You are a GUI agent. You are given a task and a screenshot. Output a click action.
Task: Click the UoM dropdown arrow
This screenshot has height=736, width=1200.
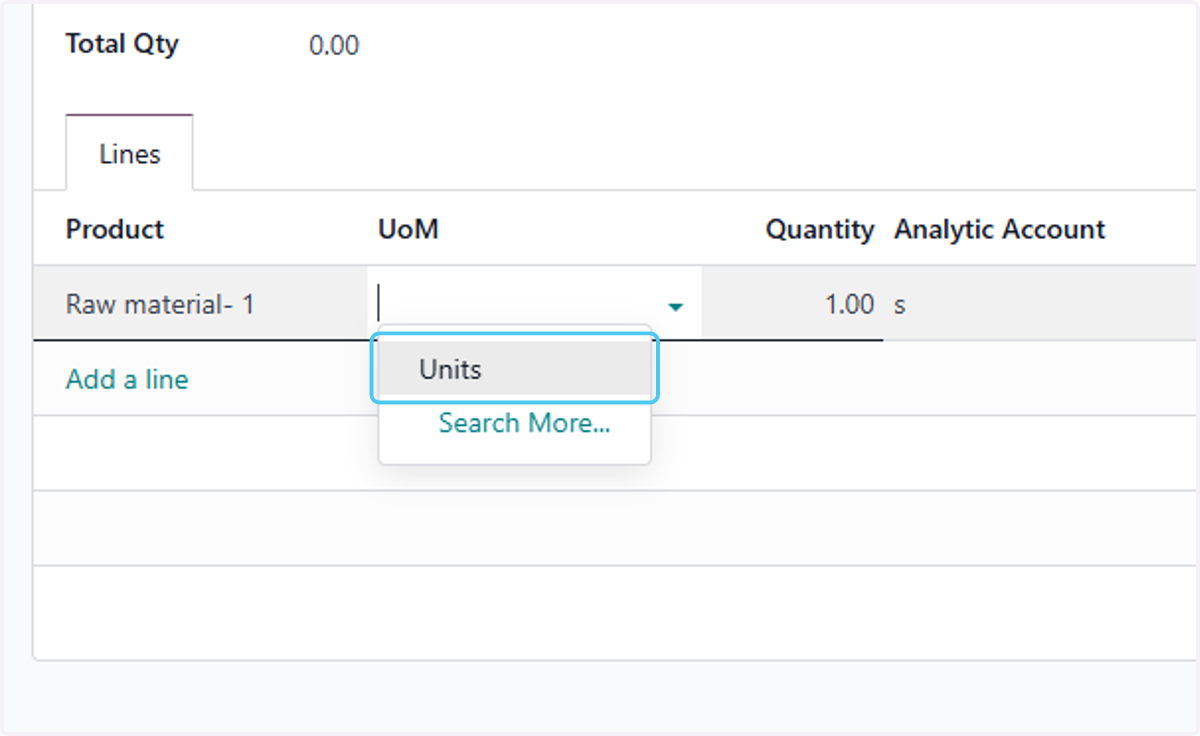pos(676,306)
